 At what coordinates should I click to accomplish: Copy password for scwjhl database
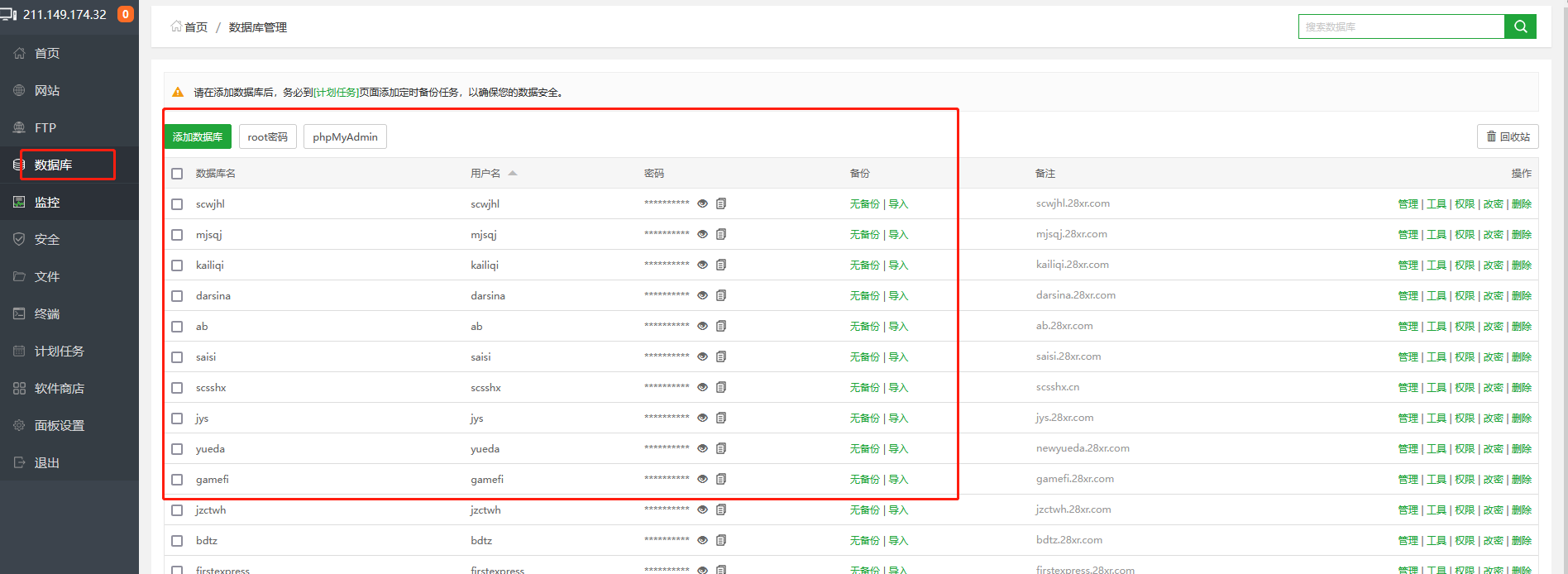click(721, 203)
